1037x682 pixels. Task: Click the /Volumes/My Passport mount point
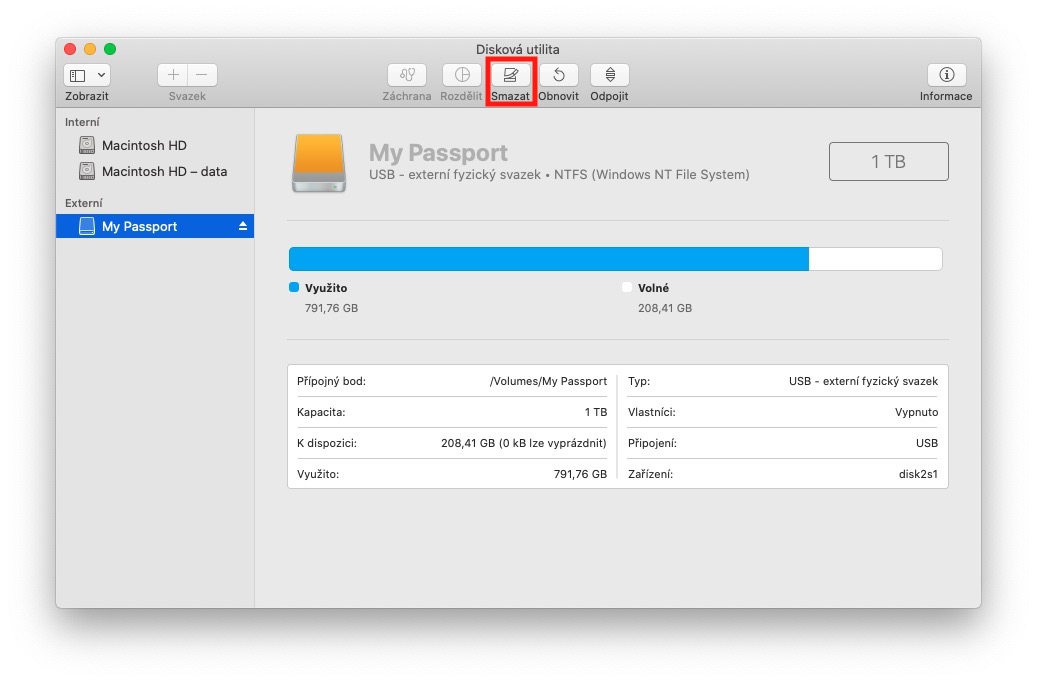tap(548, 381)
